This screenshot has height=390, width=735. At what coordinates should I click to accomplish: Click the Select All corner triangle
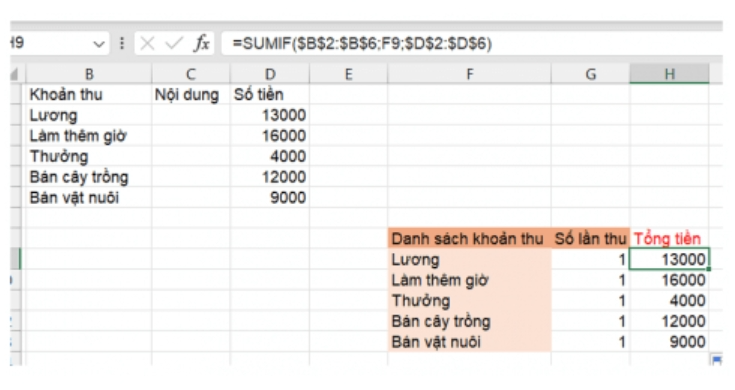15,74
